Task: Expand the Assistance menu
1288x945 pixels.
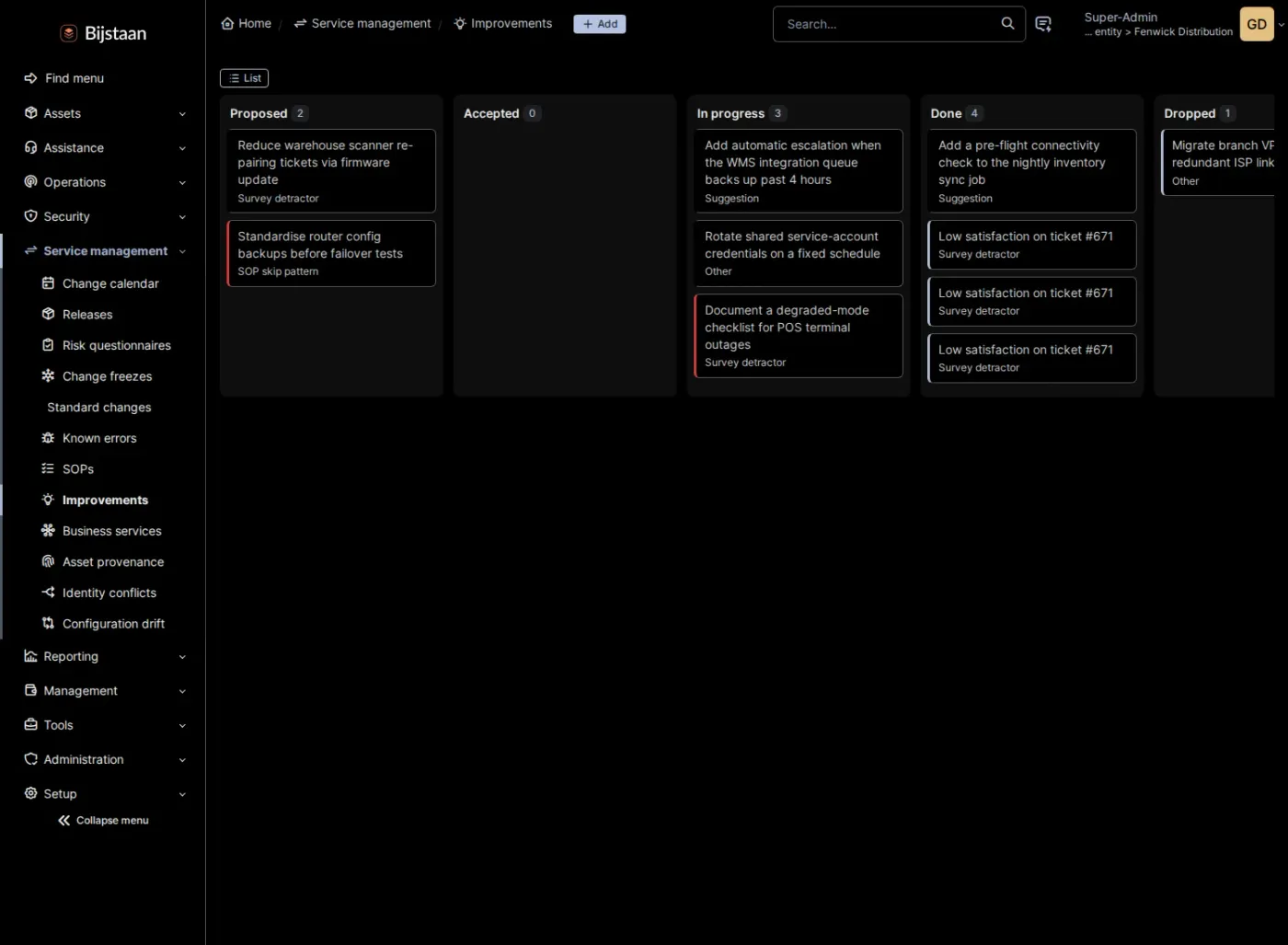Action: click(x=103, y=148)
